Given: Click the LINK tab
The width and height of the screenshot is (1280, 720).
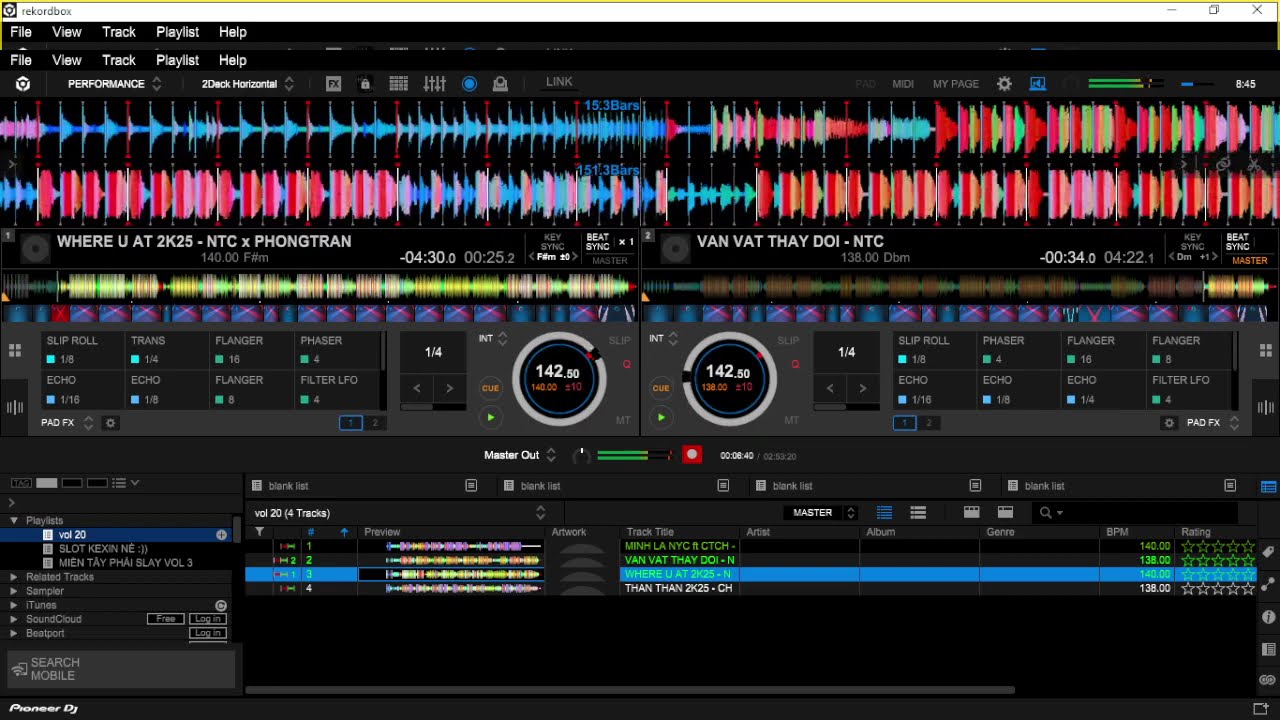Looking at the screenshot, I should (559, 82).
